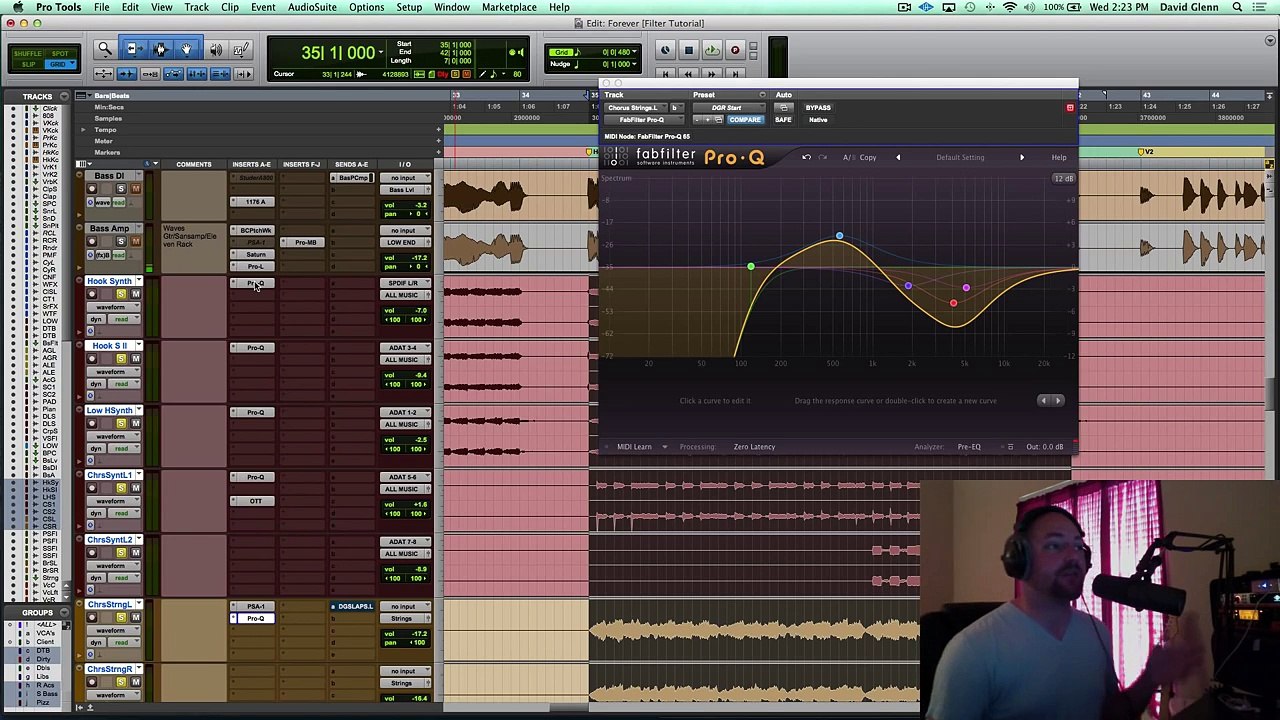Click the Pro-Q undo arrow icon
Image resolution: width=1280 pixels, height=720 pixels.
[807, 157]
